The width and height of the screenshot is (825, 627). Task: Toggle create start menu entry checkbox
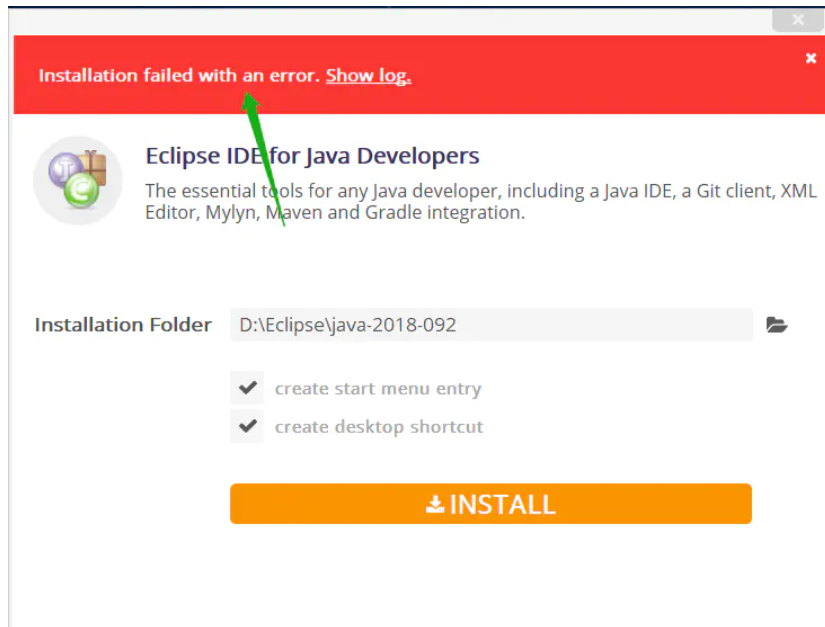tap(247, 388)
